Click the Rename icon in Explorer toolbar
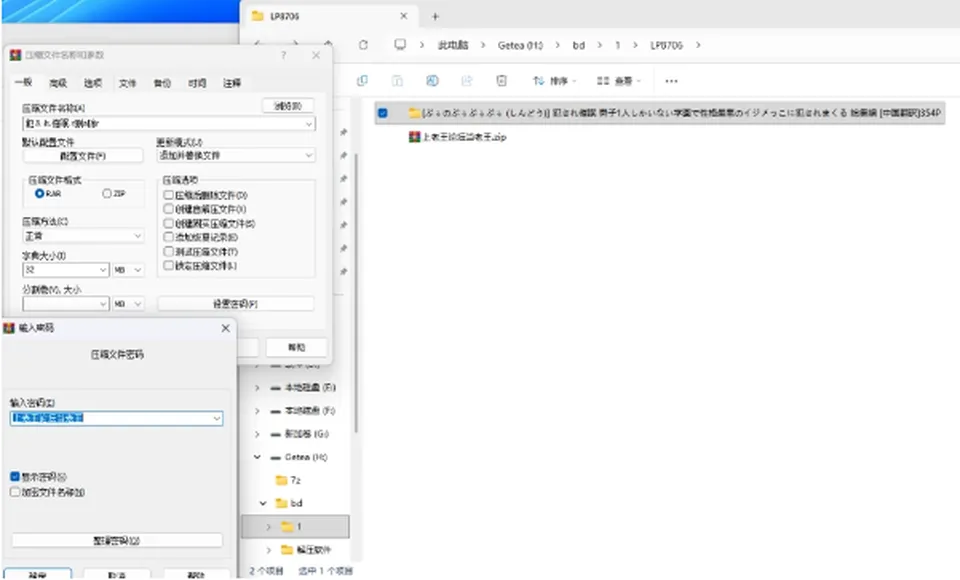This screenshot has width=960, height=580. pyautogui.click(x=432, y=80)
